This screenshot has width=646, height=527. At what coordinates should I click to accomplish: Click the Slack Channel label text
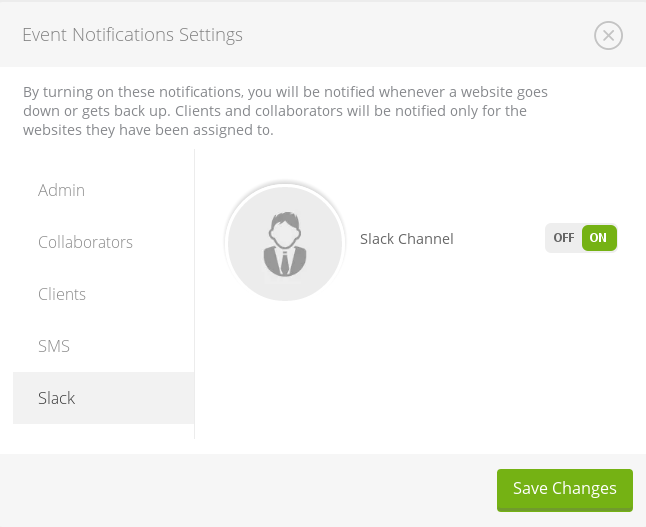[x=406, y=239]
